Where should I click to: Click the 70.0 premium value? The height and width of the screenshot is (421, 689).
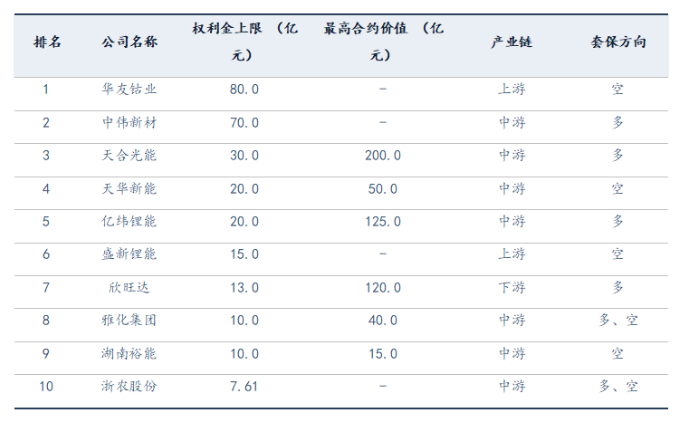pyautogui.click(x=244, y=123)
